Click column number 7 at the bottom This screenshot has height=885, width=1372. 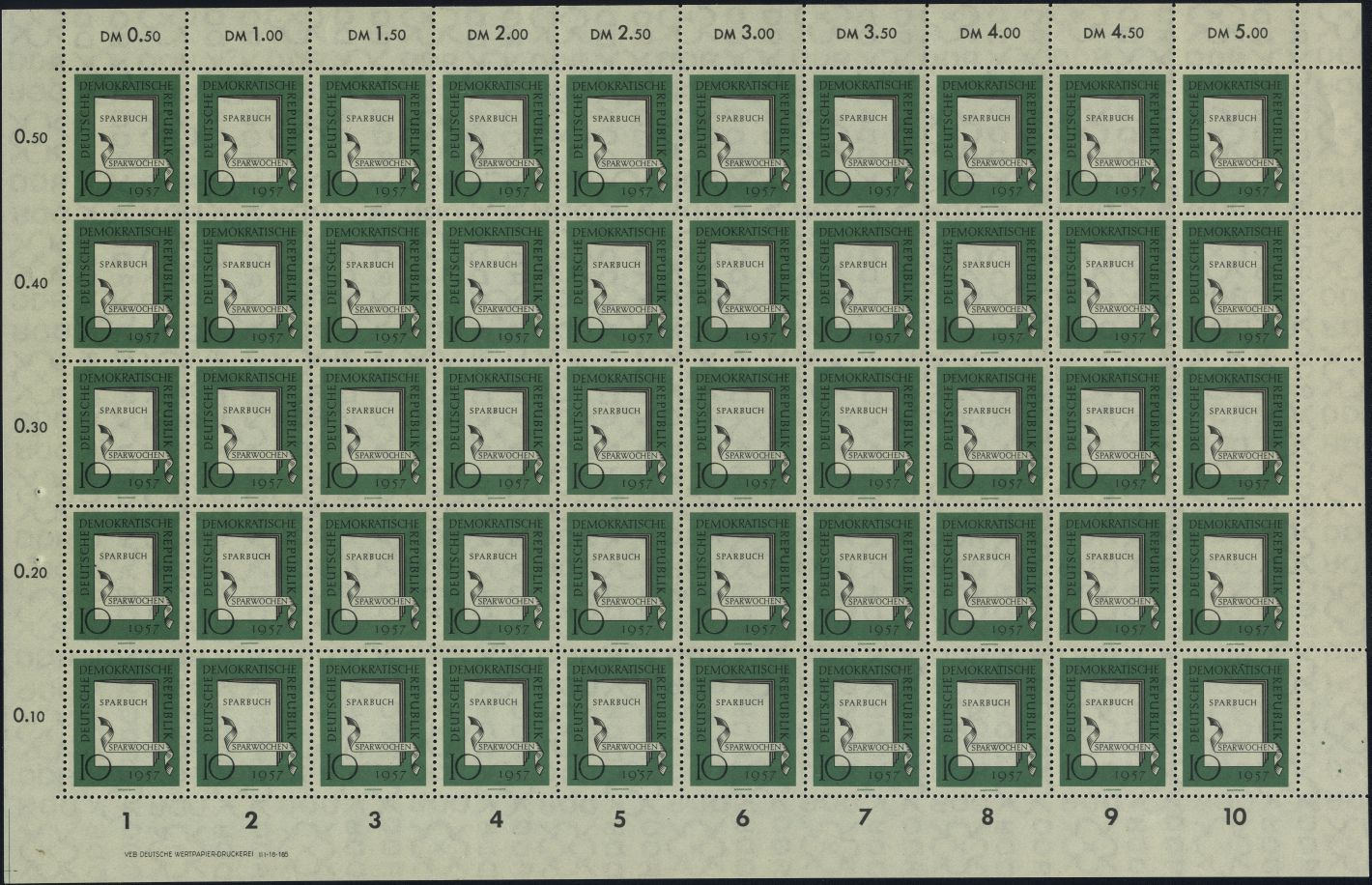(865, 819)
